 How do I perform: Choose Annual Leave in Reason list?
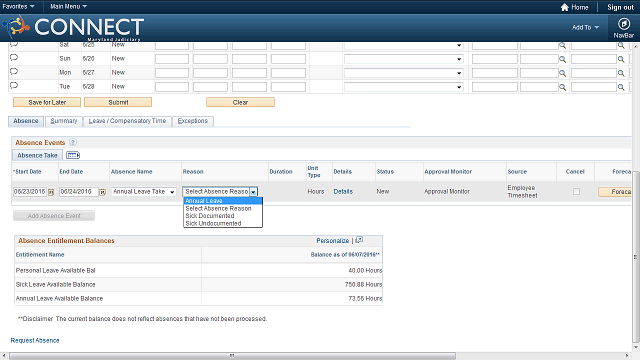pyautogui.click(x=223, y=200)
